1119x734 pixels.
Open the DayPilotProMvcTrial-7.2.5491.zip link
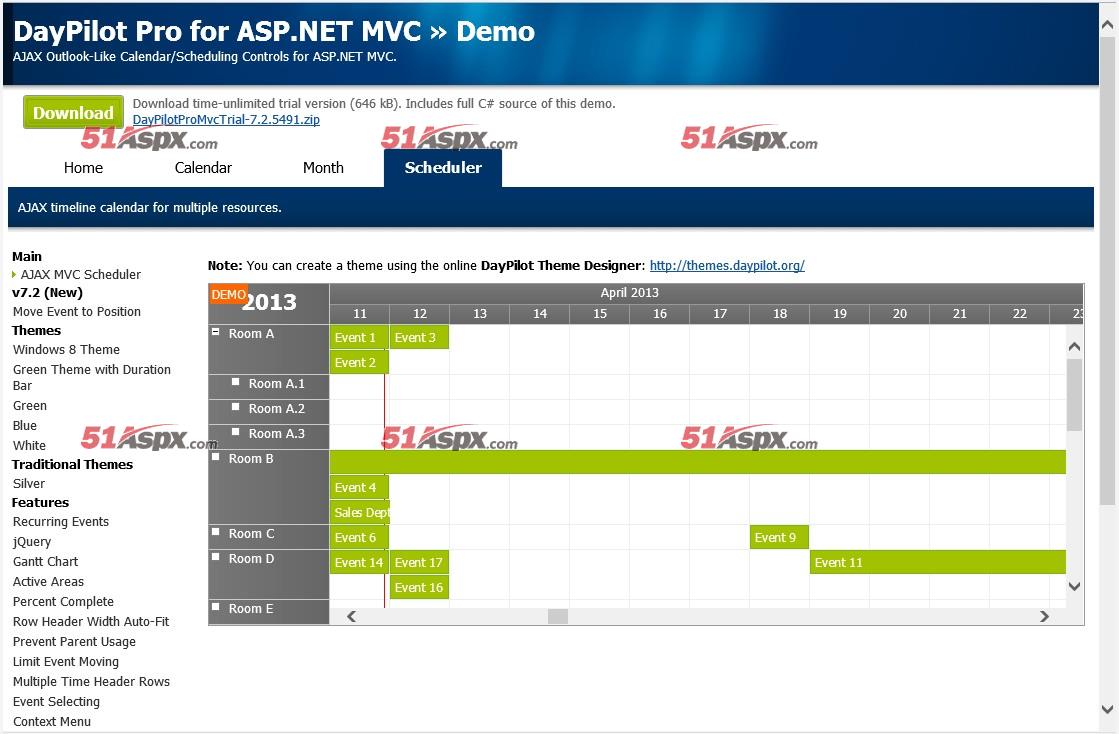226,120
